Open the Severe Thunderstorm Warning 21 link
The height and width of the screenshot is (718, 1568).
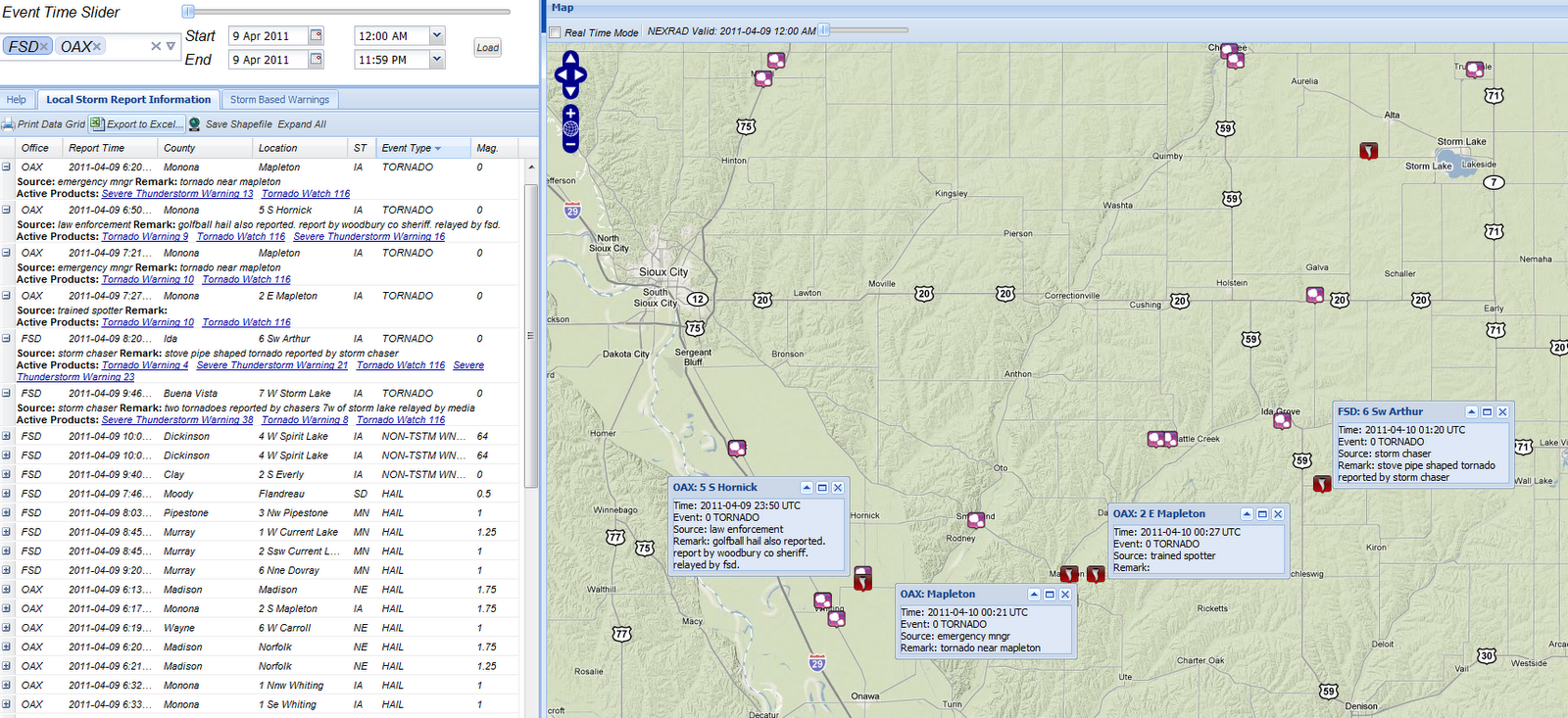(272, 364)
